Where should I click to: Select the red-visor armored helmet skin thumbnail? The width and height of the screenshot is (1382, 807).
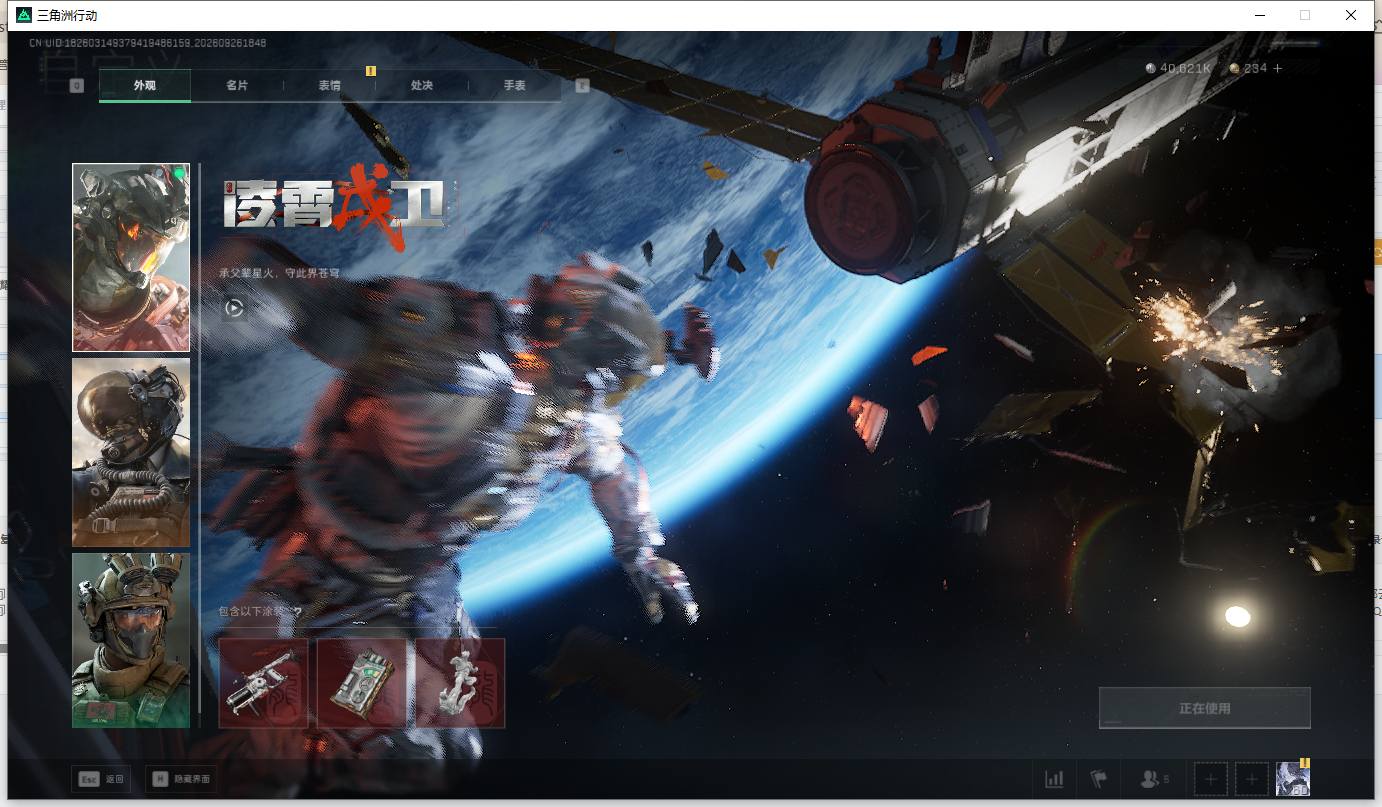pos(131,258)
